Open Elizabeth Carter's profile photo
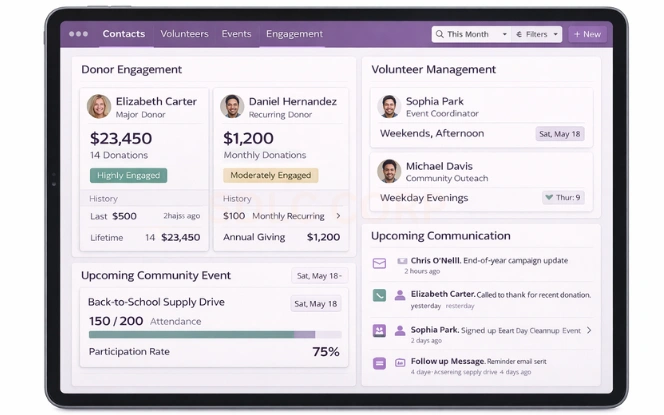The image size is (664, 415). (x=99, y=106)
